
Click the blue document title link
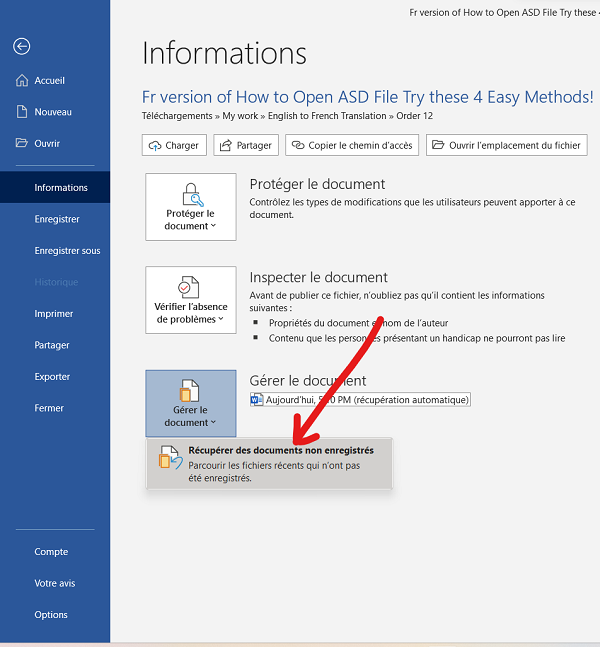[x=367, y=97]
